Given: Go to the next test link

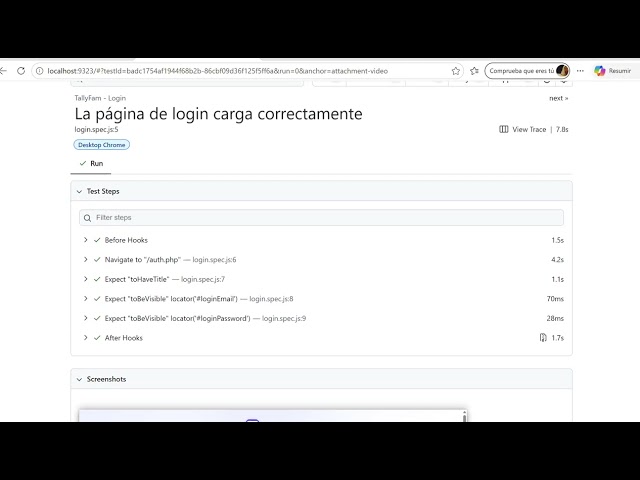Looking at the screenshot, I should click(x=558, y=98).
